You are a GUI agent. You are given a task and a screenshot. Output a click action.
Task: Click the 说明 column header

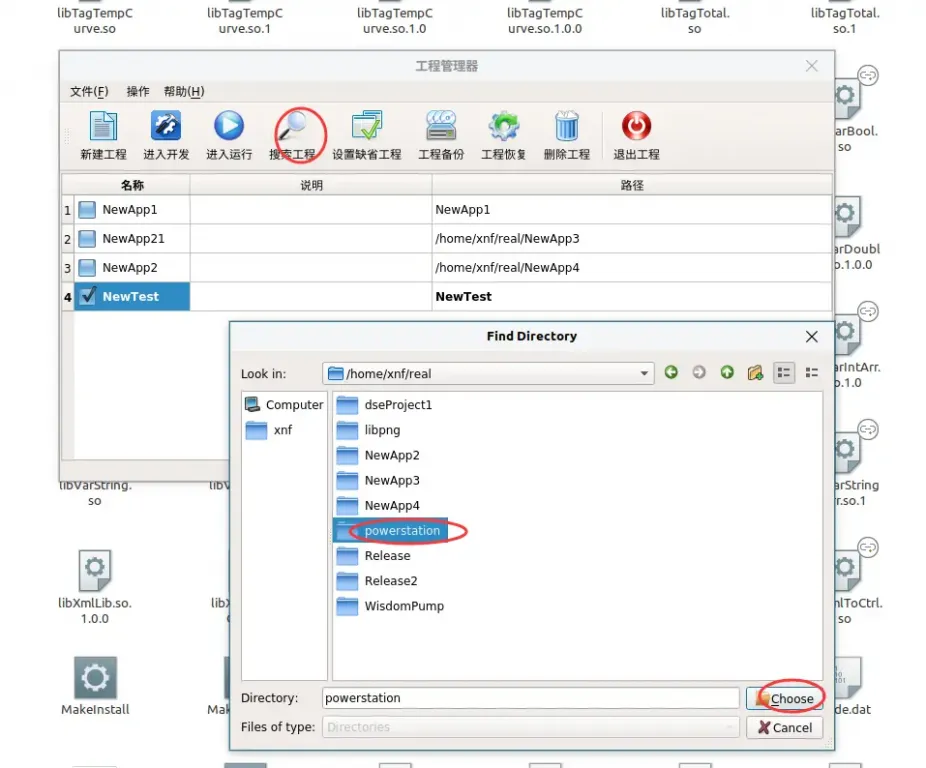click(x=311, y=185)
